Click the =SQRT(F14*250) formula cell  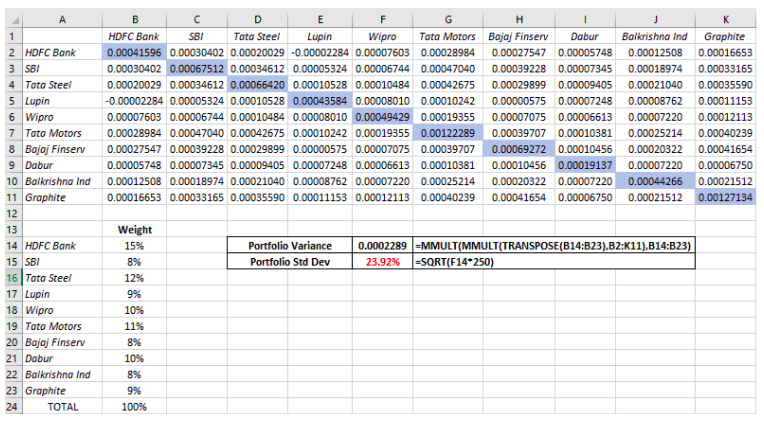click(554, 262)
